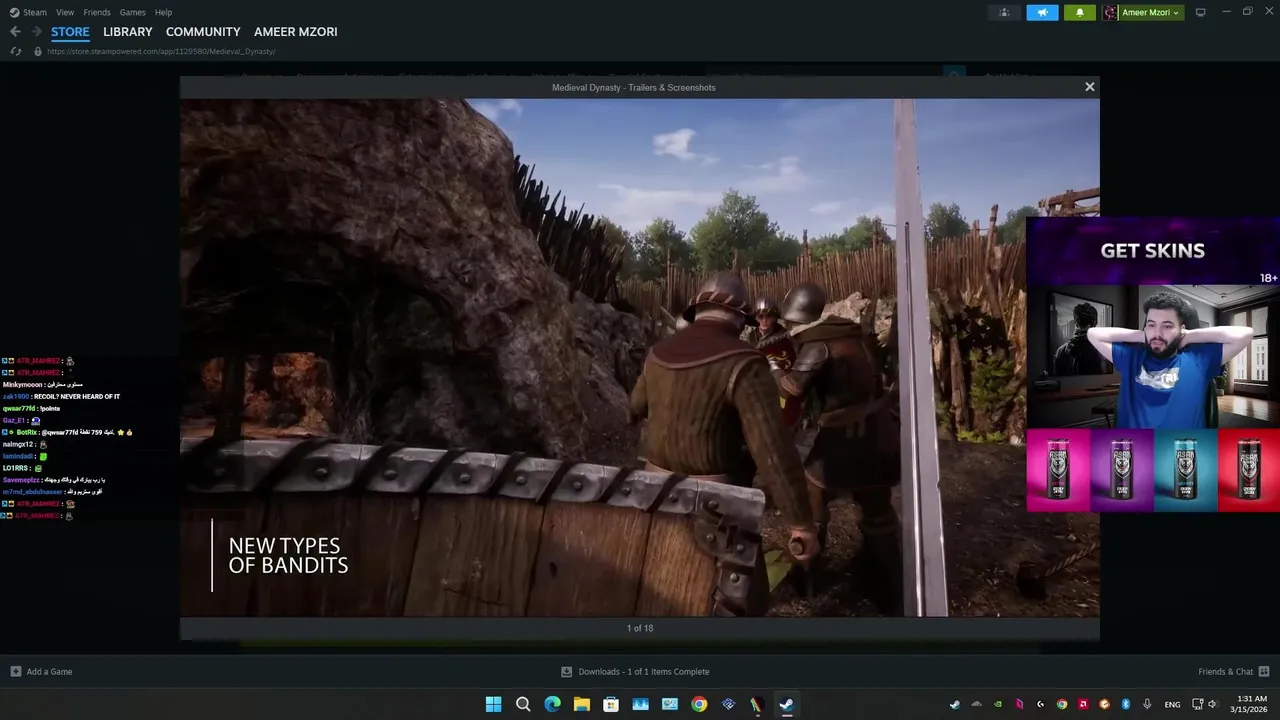This screenshot has height=720, width=1280.
Task: Click the GET SKINS overlay banner
Action: click(x=1153, y=251)
